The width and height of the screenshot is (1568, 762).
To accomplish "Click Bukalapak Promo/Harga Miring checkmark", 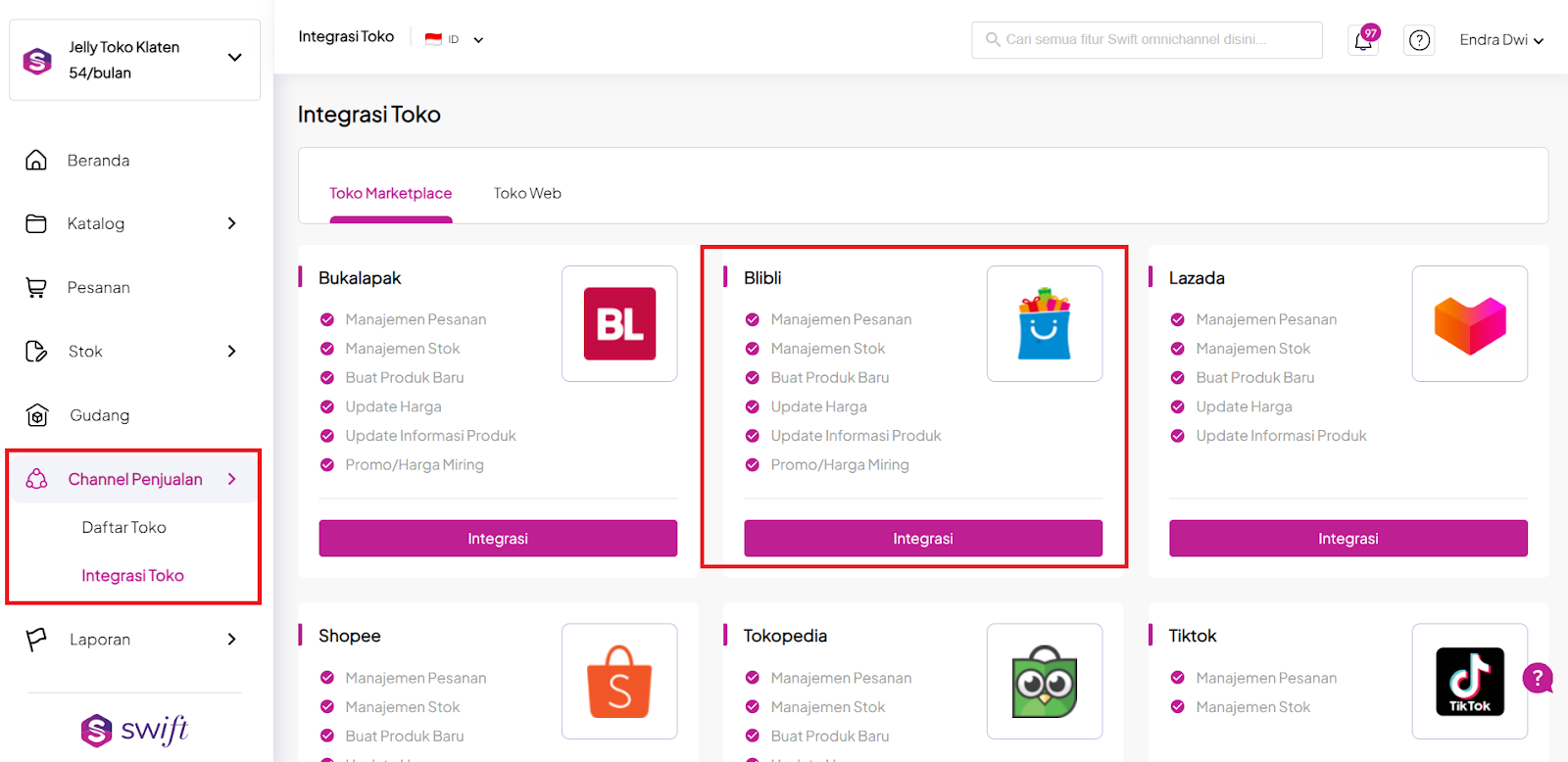I will [x=327, y=464].
